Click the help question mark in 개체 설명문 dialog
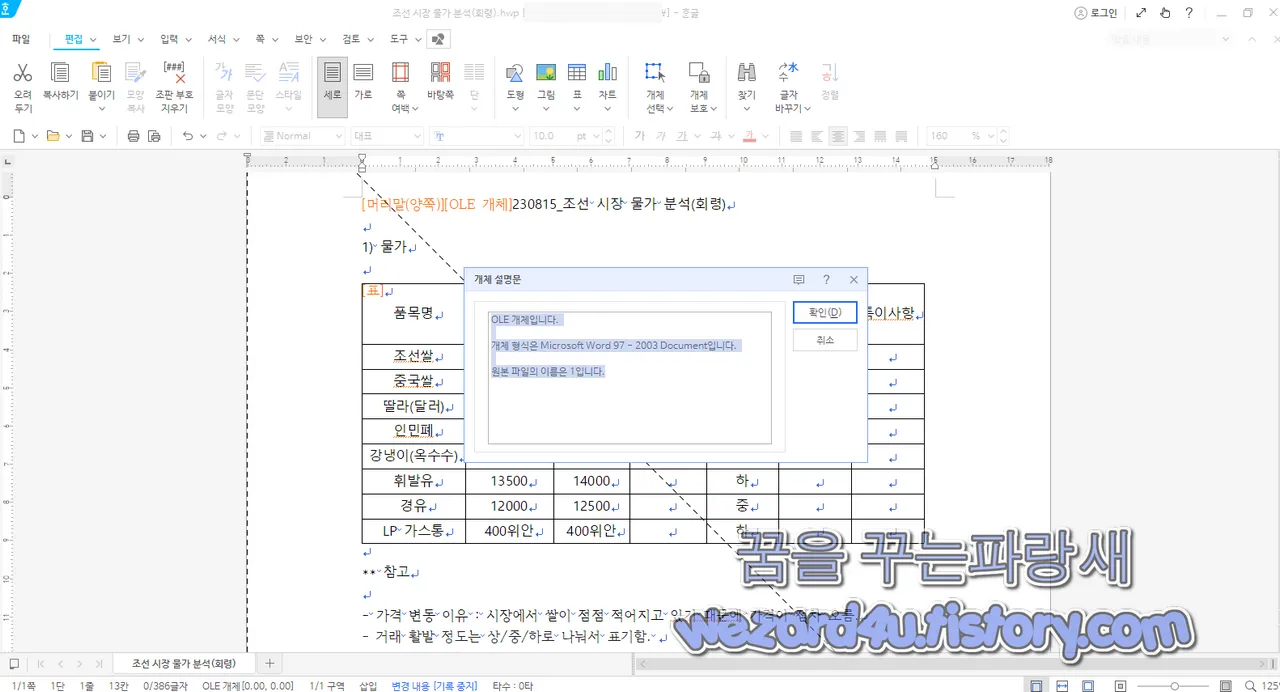Screen dimensions: 1280x692 (826, 281)
